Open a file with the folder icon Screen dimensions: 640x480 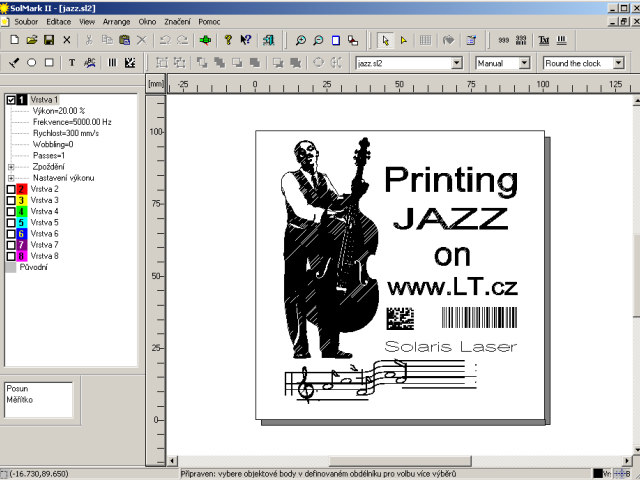pyautogui.click(x=32, y=40)
